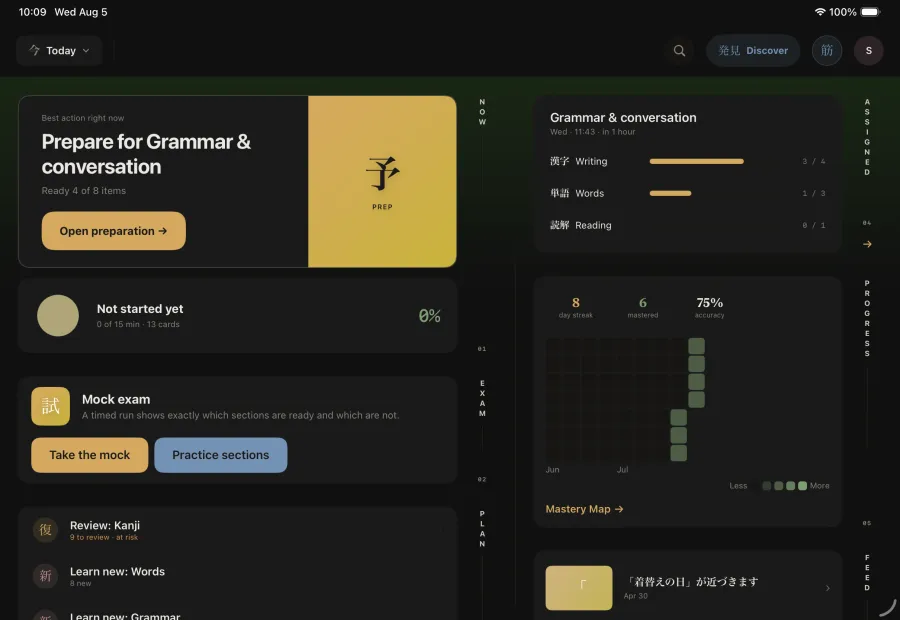The width and height of the screenshot is (900, 620).
Task: Tap the yellow 予 PREP tile
Action: [382, 181]
